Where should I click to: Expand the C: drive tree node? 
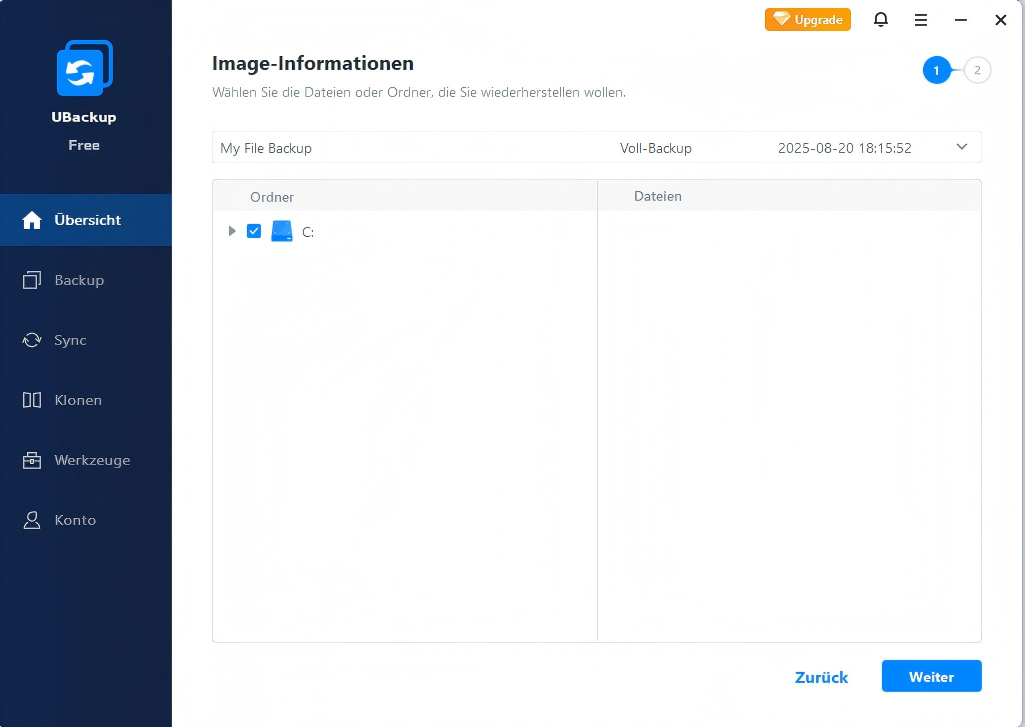pyautogui.click(x=232, y=231)
